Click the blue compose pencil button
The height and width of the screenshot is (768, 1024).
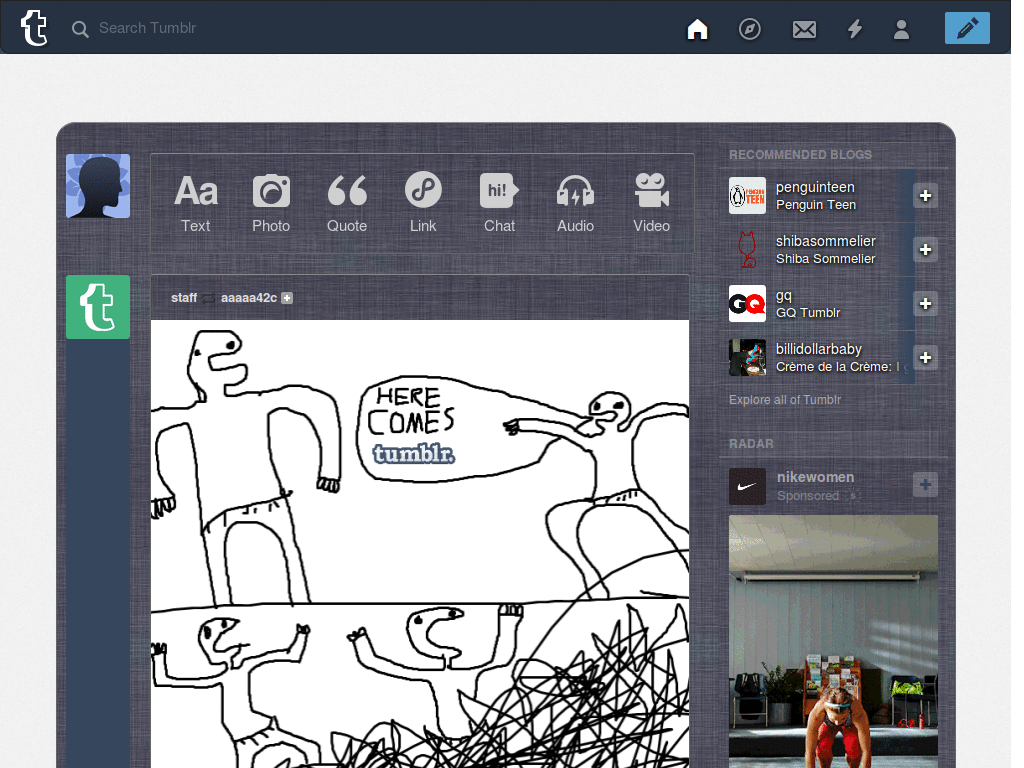click(967, 28)
